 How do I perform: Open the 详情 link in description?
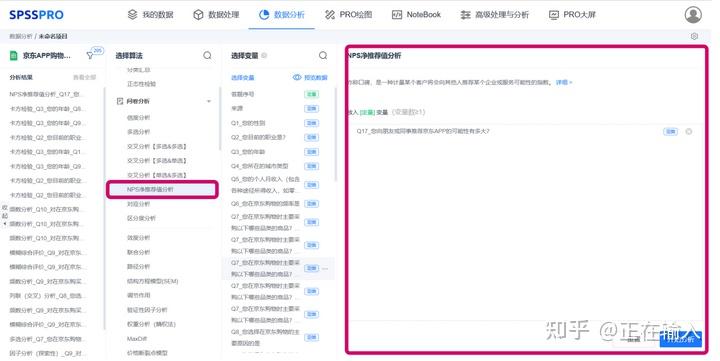(x=564, y=83)
